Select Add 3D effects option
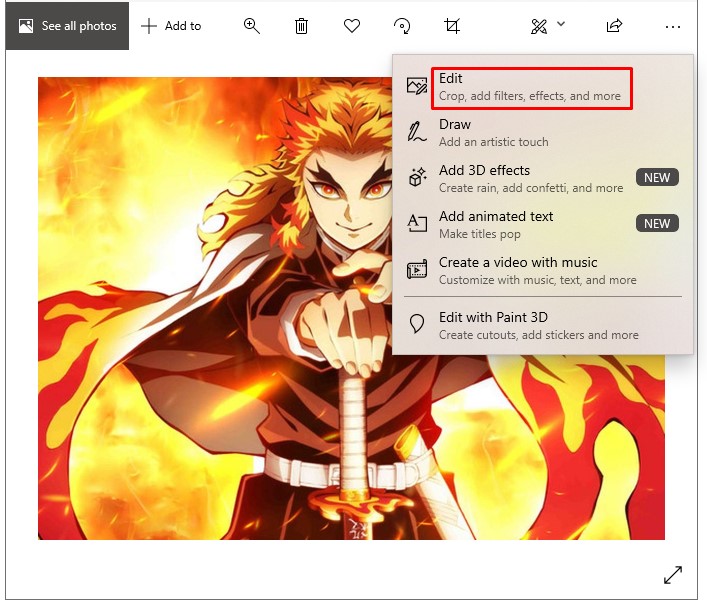 coord(542,179)
